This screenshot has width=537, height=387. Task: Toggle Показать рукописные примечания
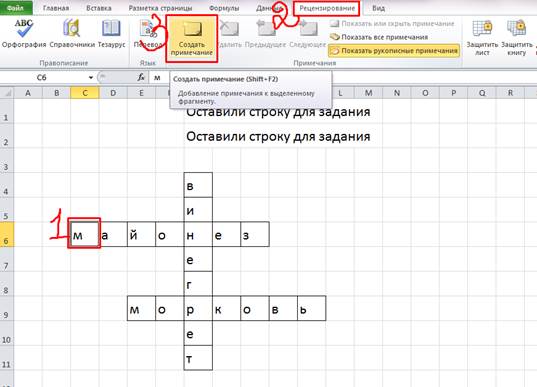[394, 51]
